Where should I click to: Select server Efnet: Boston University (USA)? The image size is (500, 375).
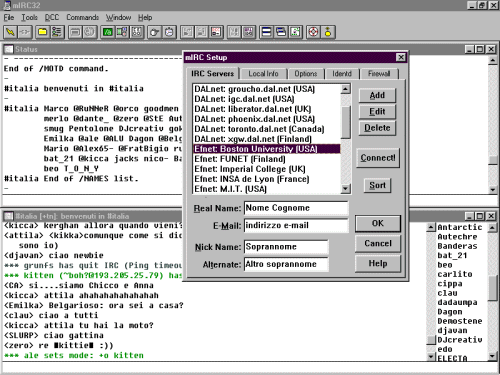click(x=267, y=149)
